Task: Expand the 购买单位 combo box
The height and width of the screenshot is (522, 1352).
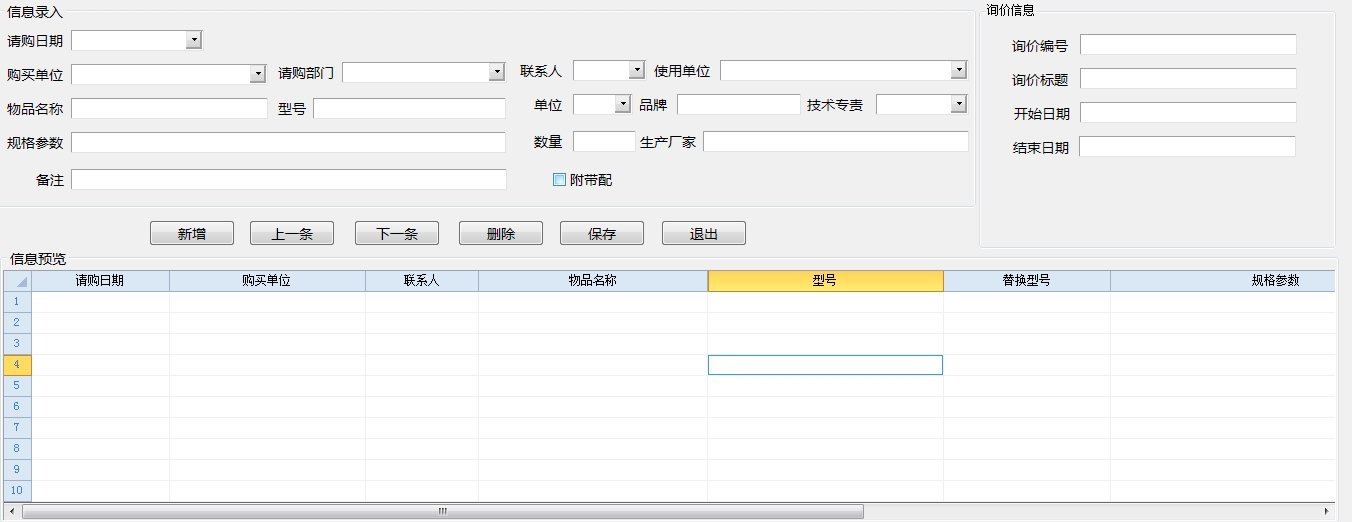Action: 258,74
